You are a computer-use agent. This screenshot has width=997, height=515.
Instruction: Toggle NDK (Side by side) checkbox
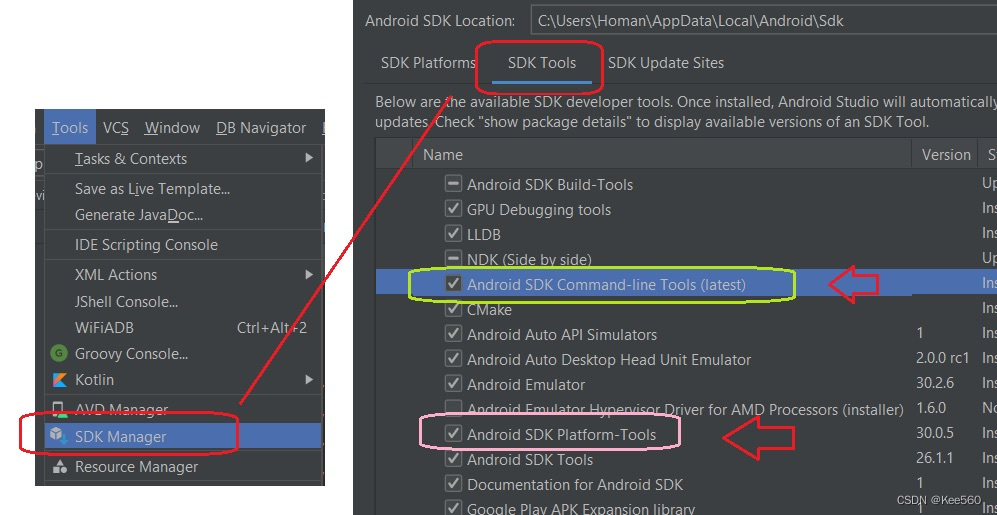coord(453,259)
